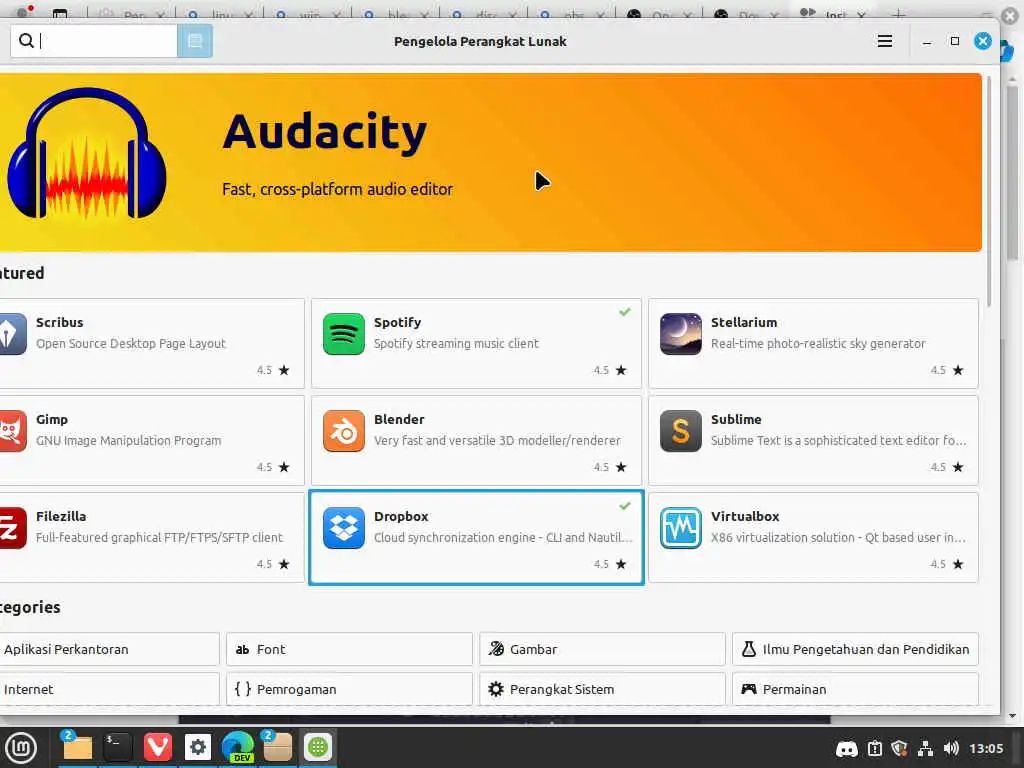Screen dimensions: 1024x768
Task: Click the search field in Software Manager
Action: coord(94,41)
